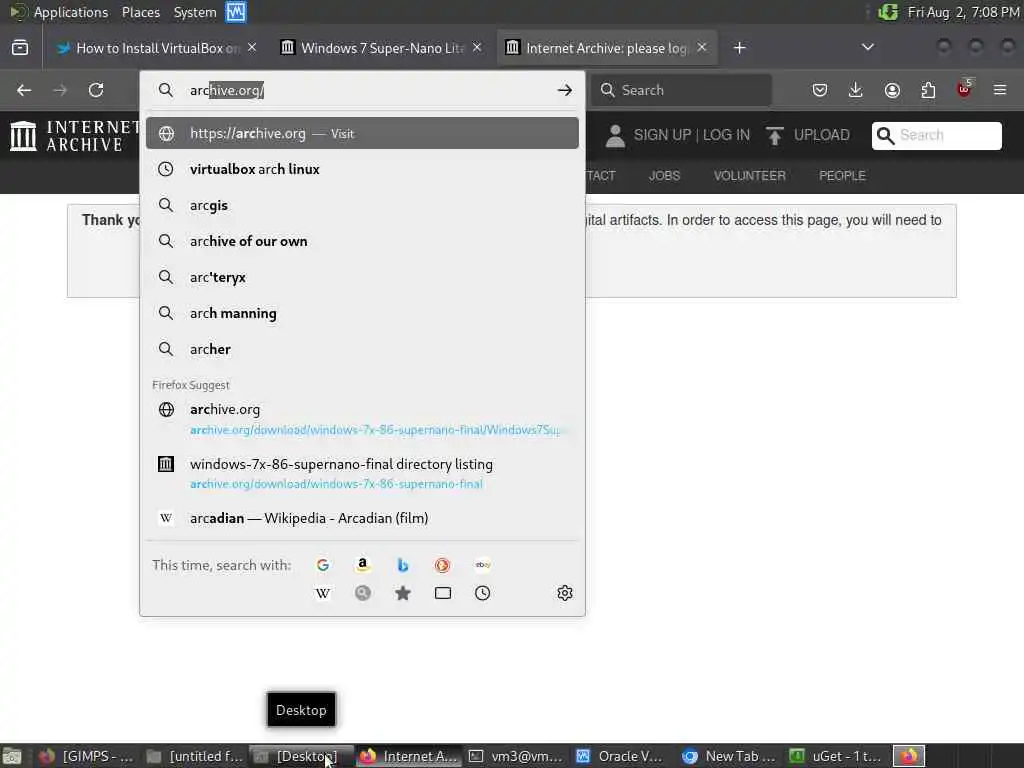Open the System menu
1024x768 pixels.
click(195, 12)
